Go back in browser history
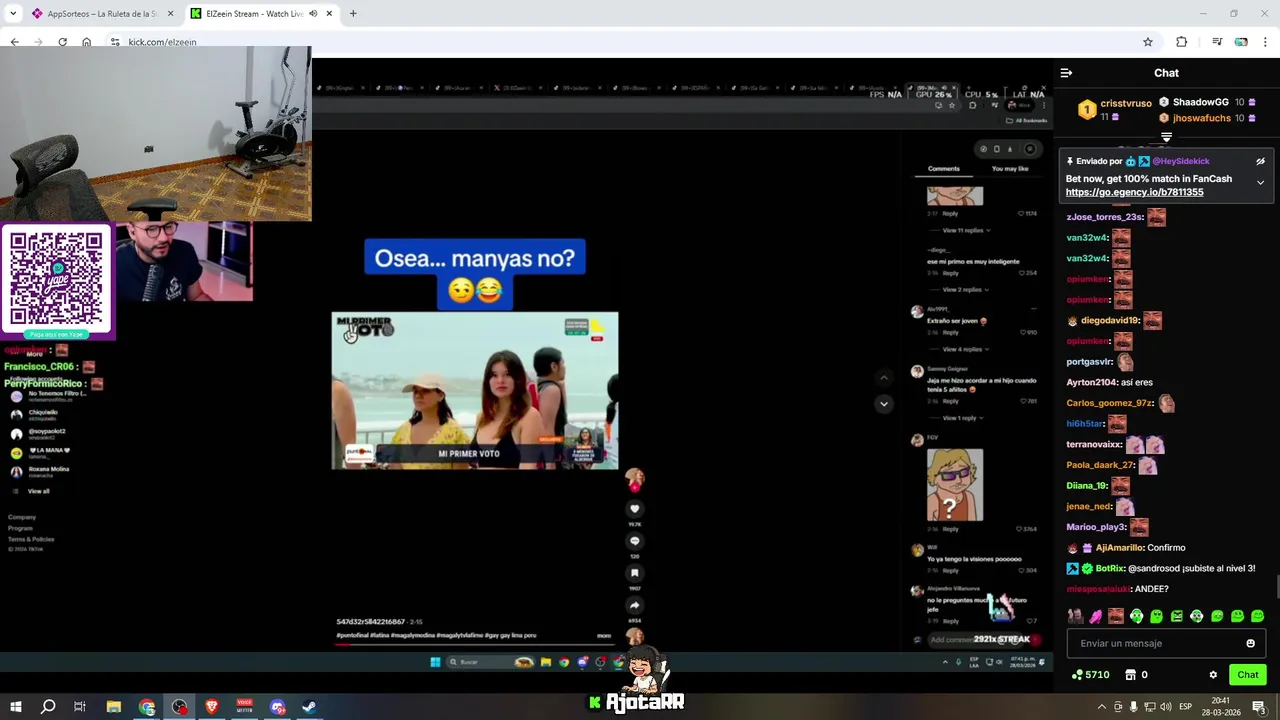The width and height of the screenshot is (1280, 720). coord(14,42)
